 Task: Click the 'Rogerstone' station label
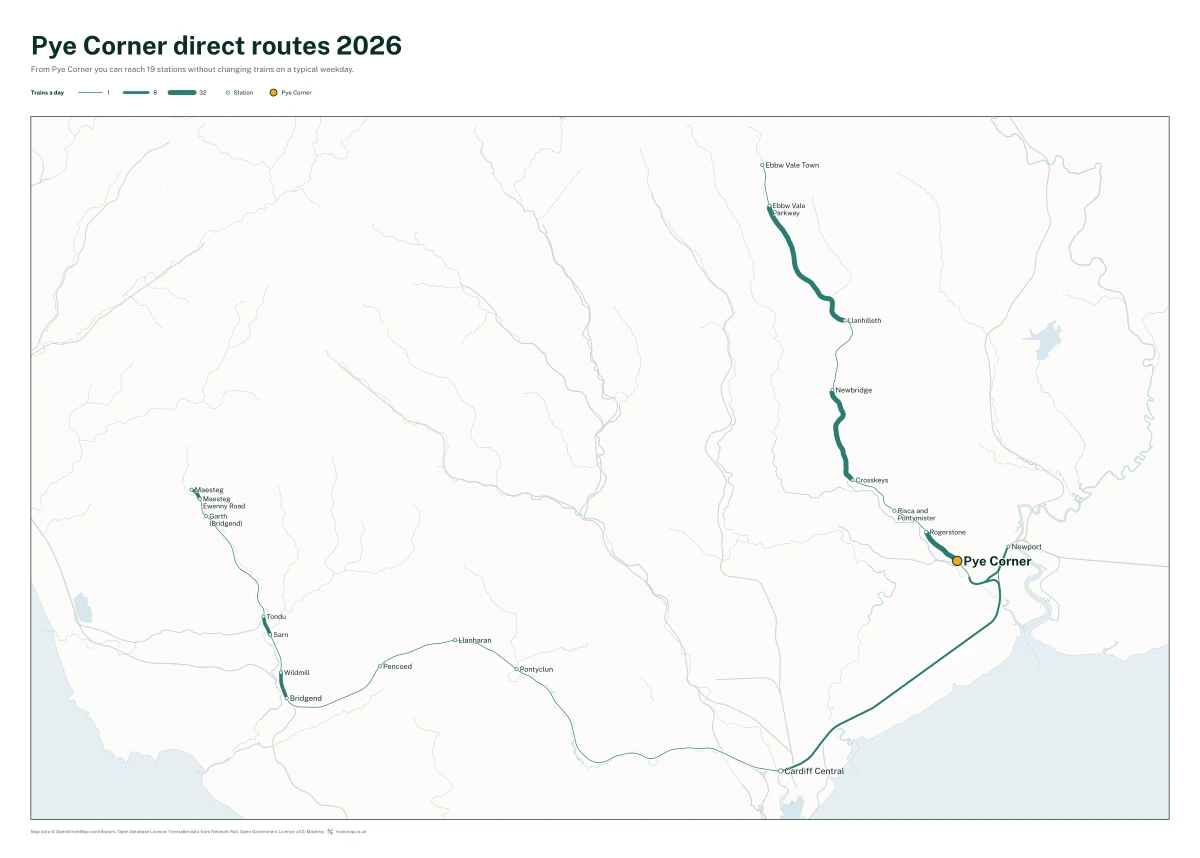(948, 532)
